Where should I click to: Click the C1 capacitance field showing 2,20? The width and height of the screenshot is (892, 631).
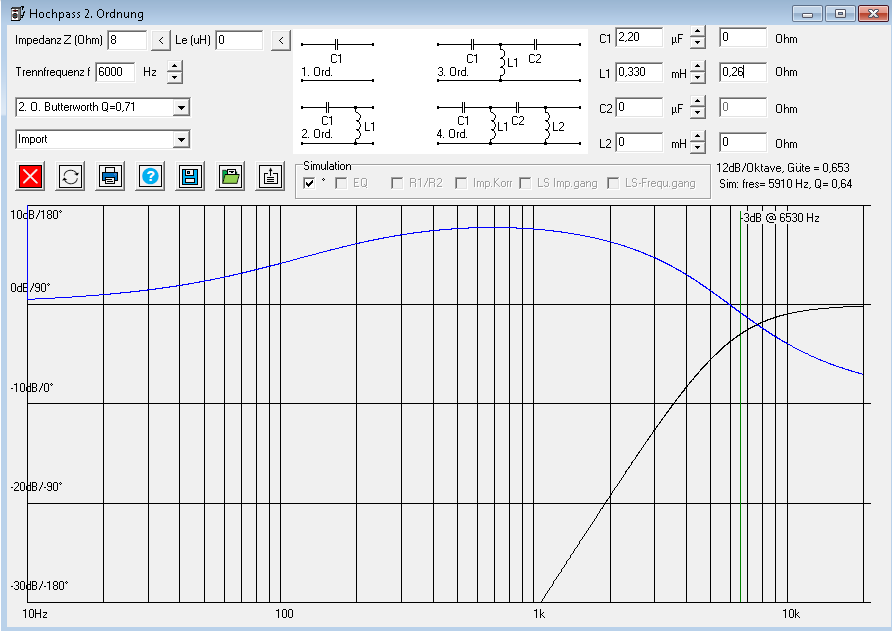tap(639, 38)
